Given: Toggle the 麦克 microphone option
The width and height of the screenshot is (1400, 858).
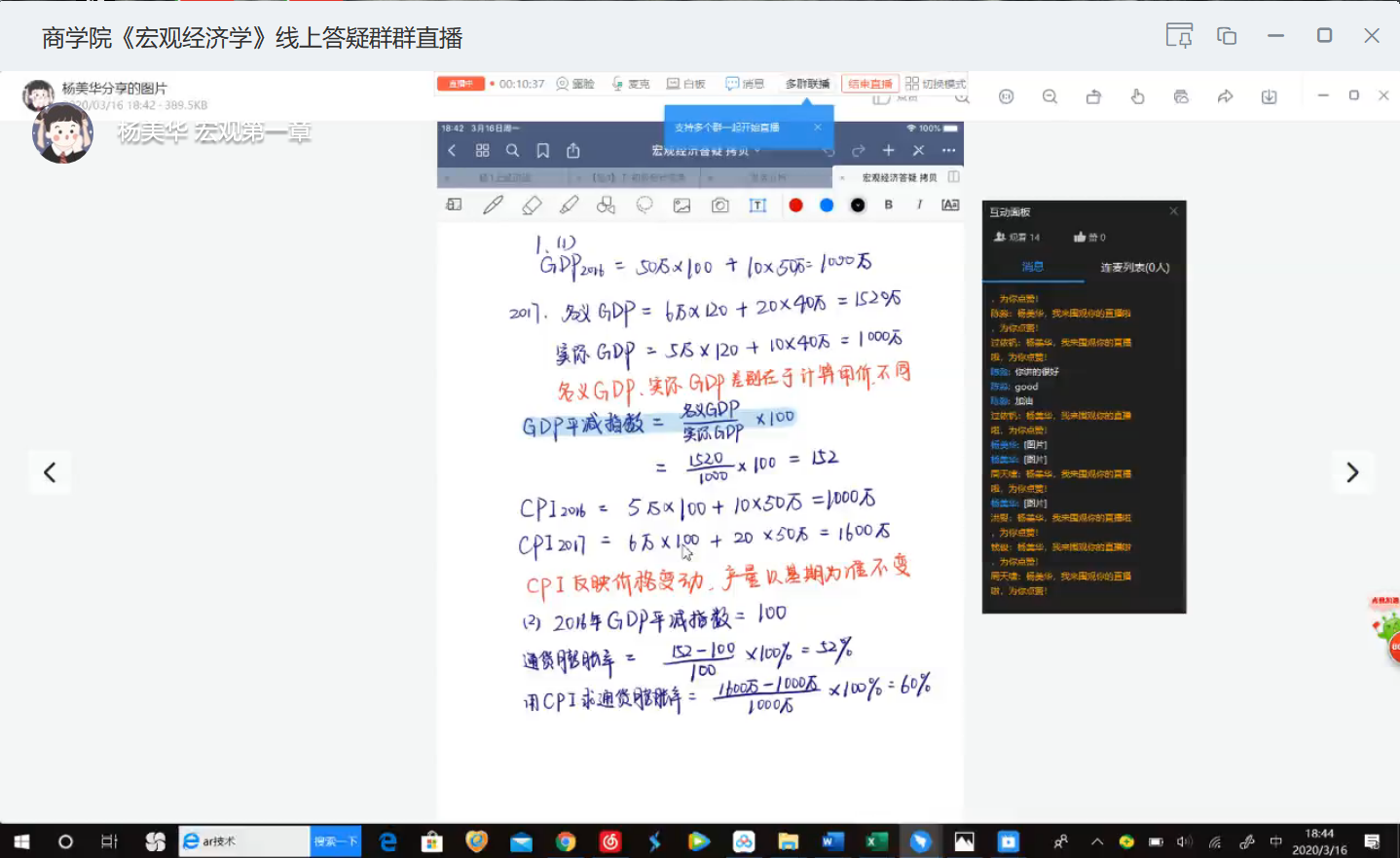Looking at the screenshot, I should pyautogui.click(x=631, y=84).
